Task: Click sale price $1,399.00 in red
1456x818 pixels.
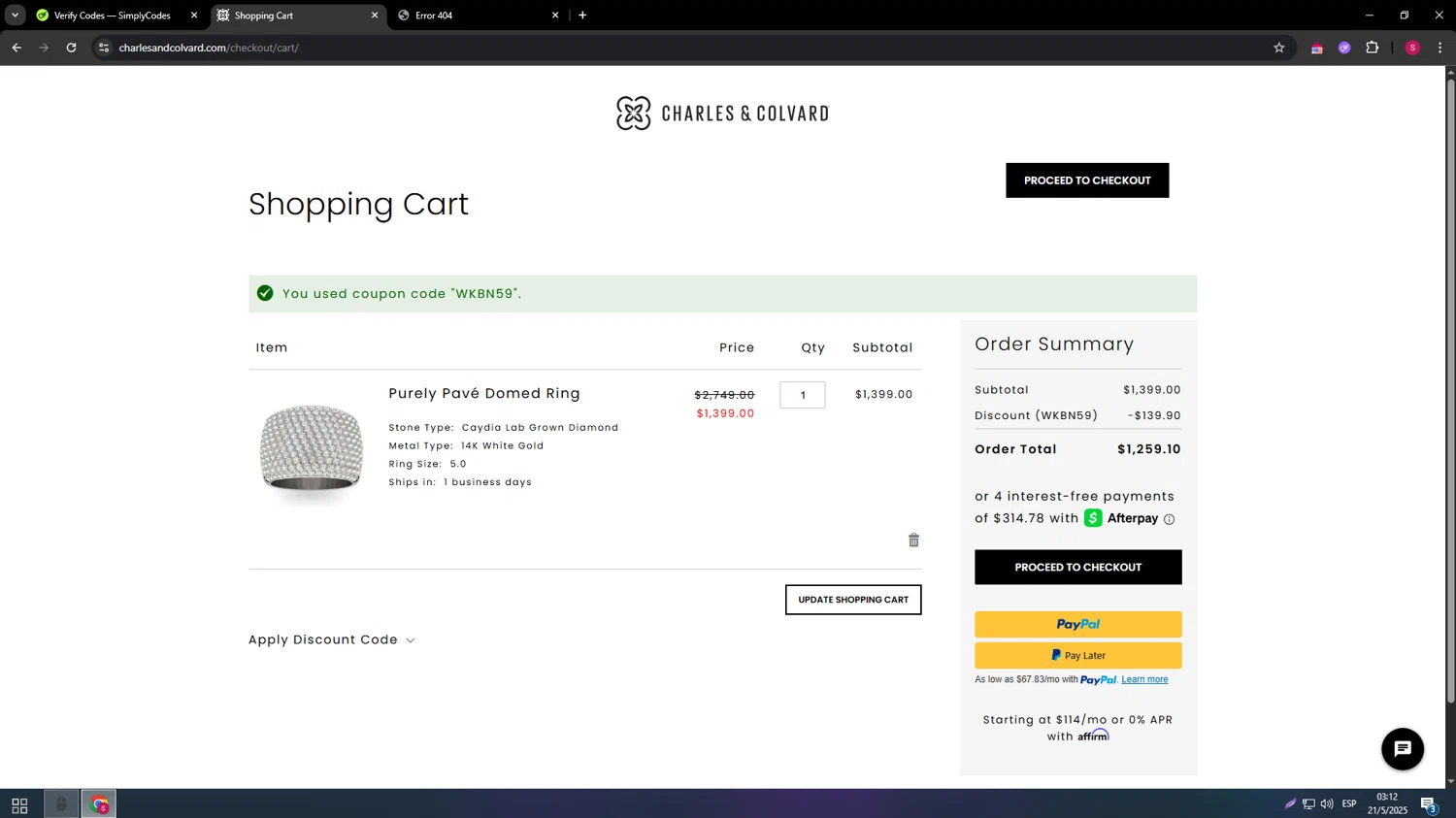Action: click(x=725, y=413)
